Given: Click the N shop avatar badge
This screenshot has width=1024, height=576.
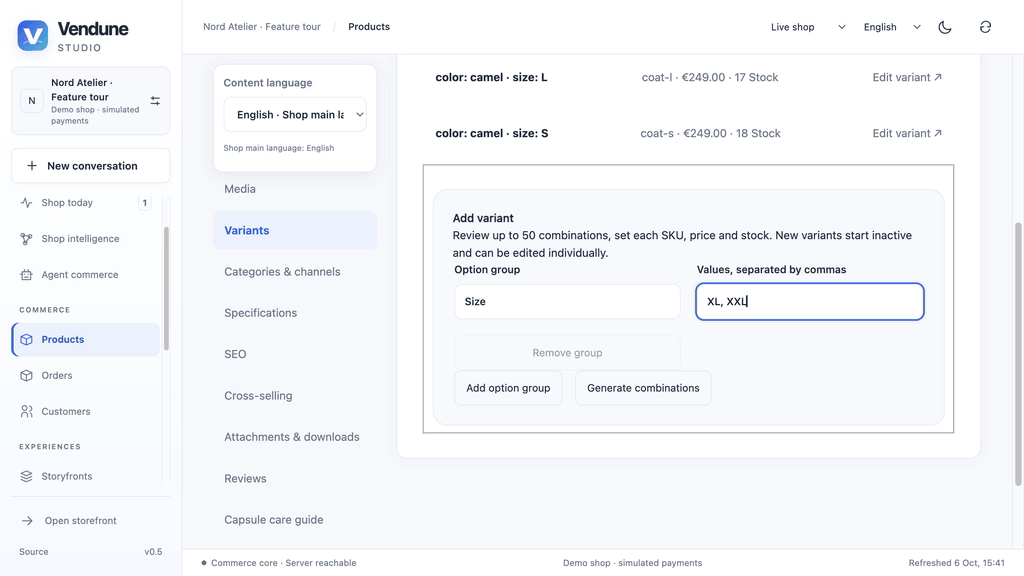Looking at the screenshot, I should point(31,101).
